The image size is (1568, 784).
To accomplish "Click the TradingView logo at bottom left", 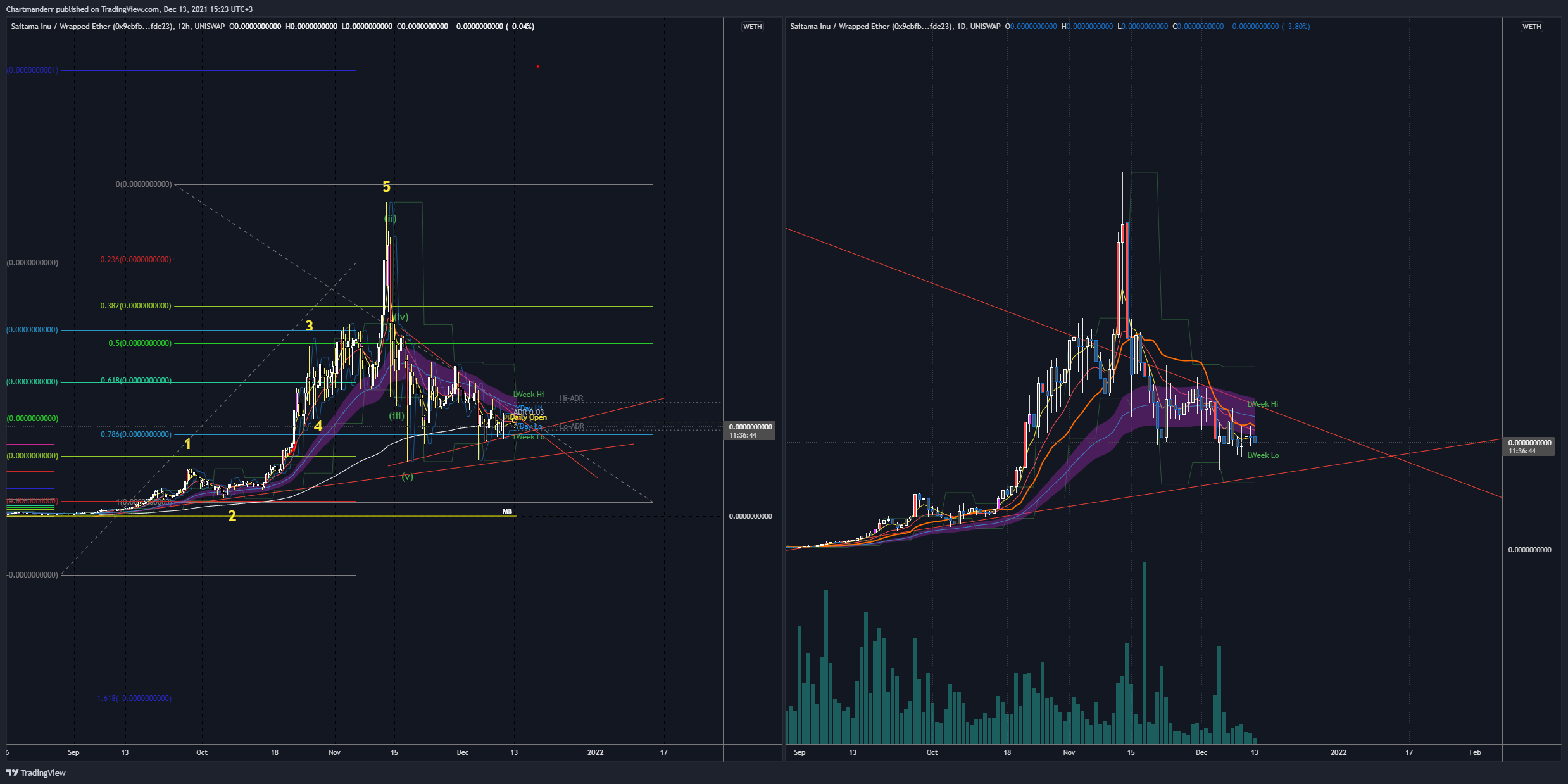I will [36, 773].
